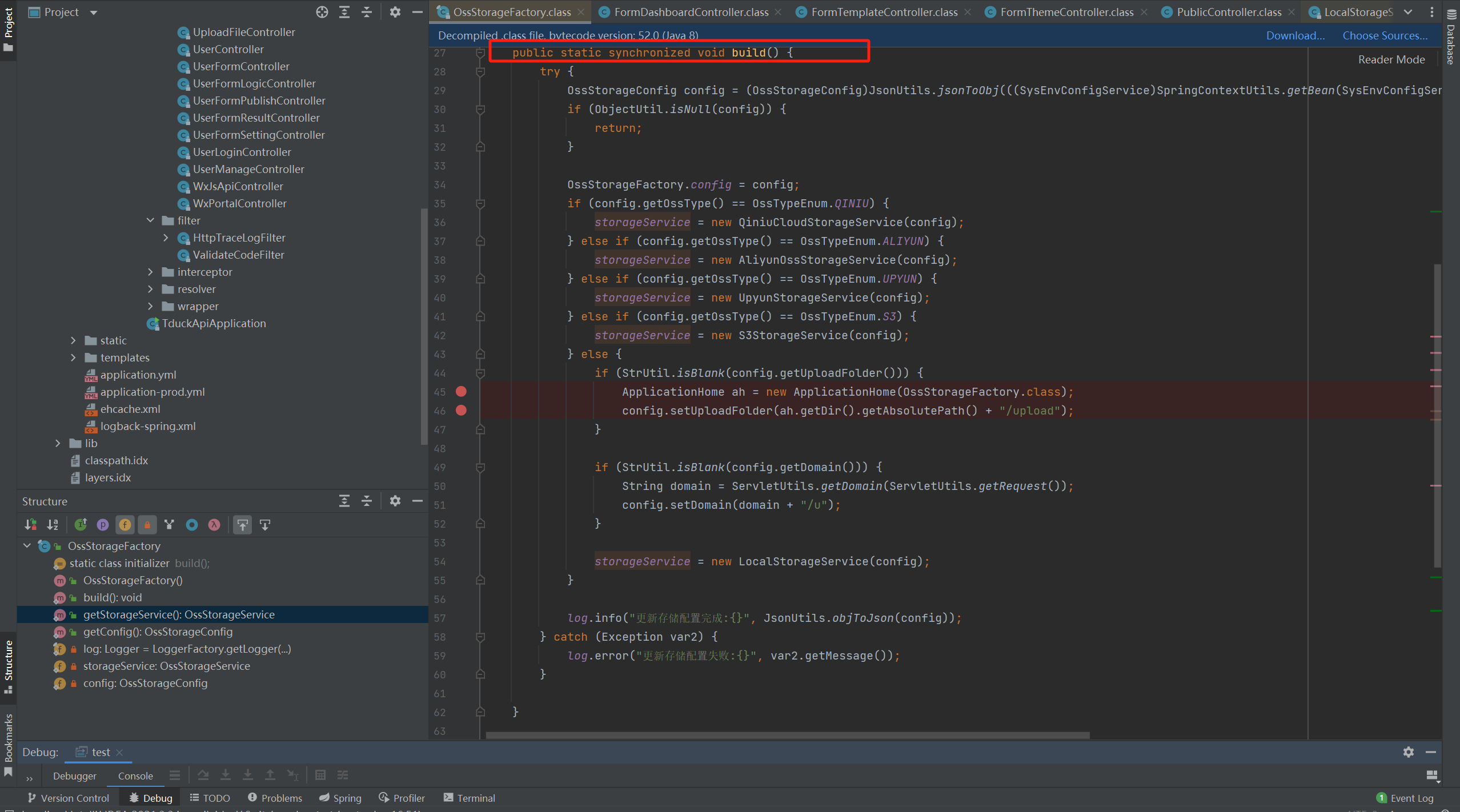Screen dimensions: 1460x812
Task: Select application-prod.yml in project tree
Action: pyautogui.click(x=152, y=392)
